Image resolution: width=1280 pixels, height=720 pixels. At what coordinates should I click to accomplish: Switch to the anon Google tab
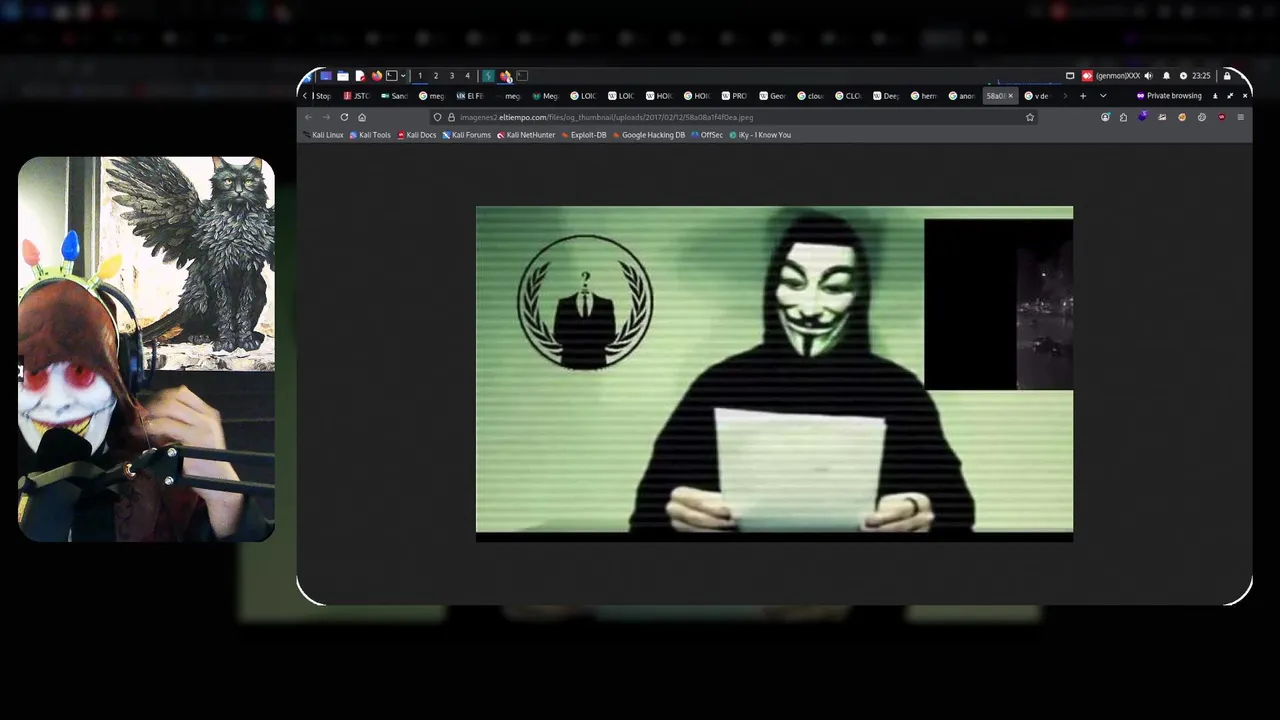pos(962,96)
